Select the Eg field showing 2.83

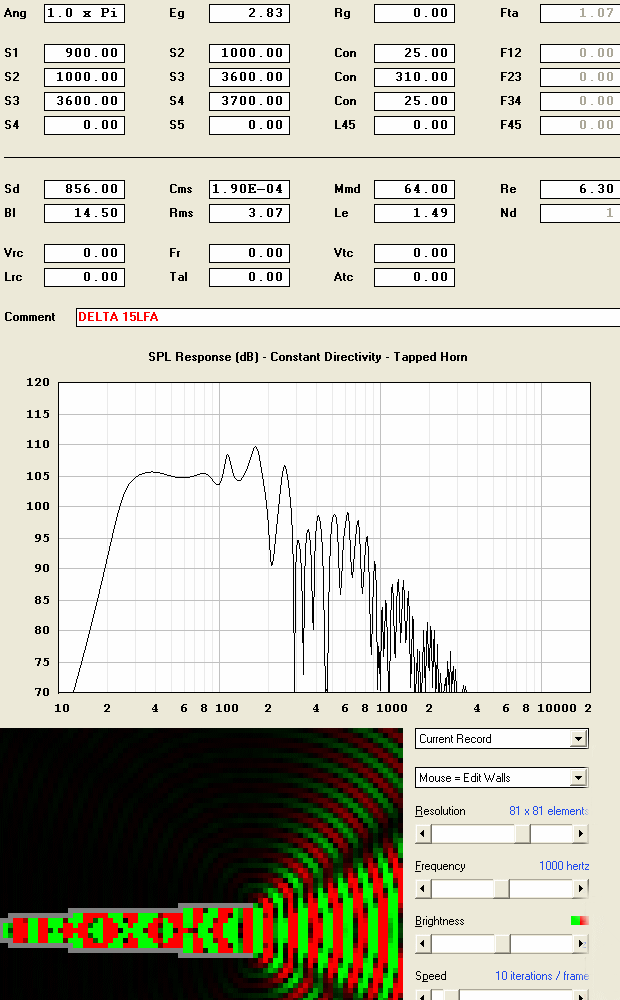point(249,13)
